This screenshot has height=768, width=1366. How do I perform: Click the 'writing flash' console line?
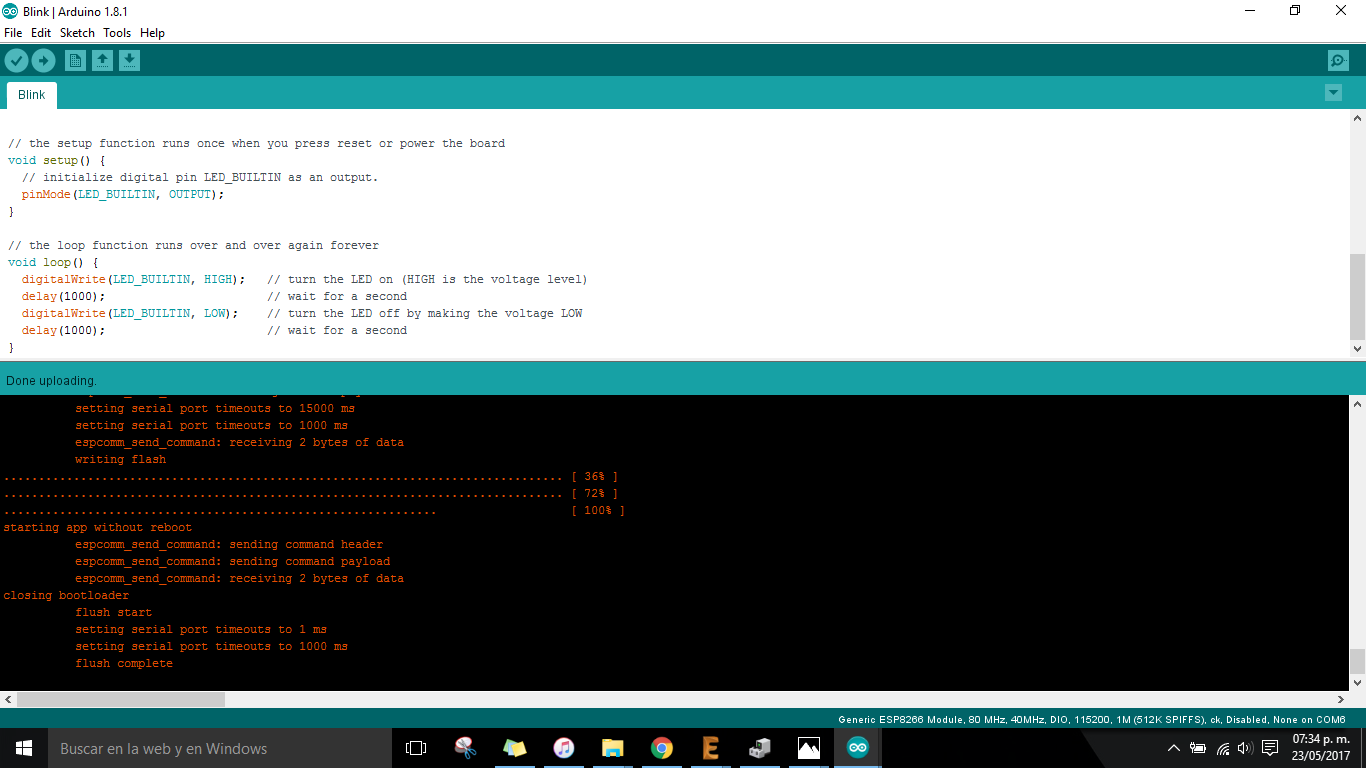coord(120,459)
